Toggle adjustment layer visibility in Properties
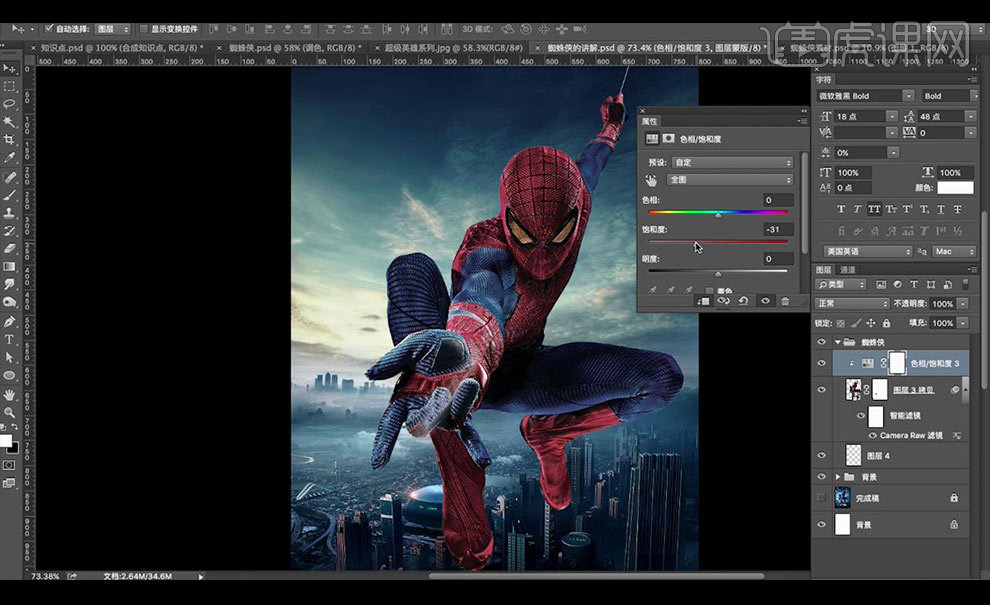The width and height of the screenshot is (990, 605). 765,301
